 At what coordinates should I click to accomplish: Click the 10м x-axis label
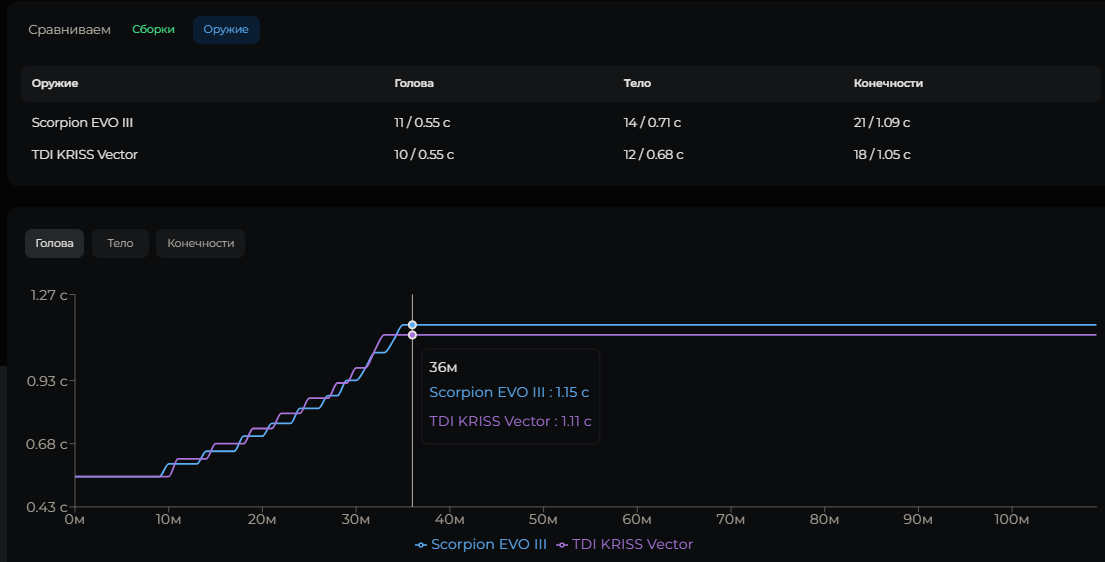(168, 520)
